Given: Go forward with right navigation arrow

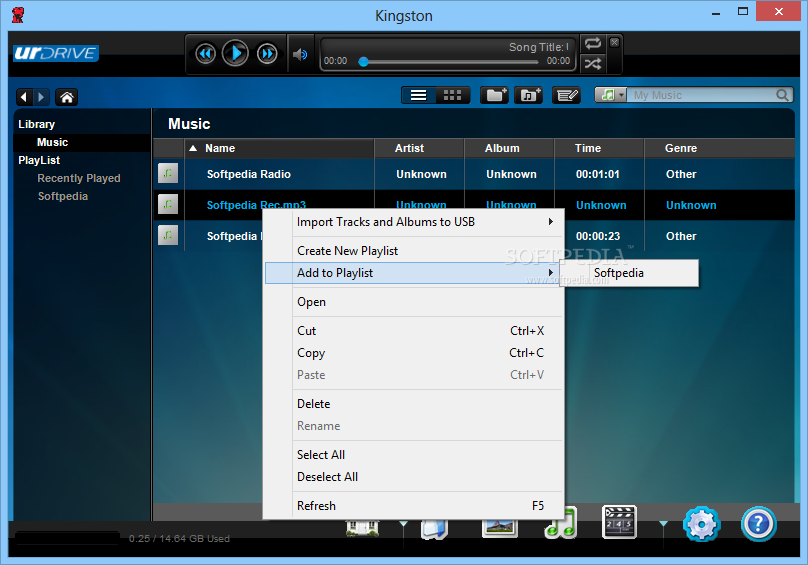Looking at the screenshot, I should [x=41, y=97].
